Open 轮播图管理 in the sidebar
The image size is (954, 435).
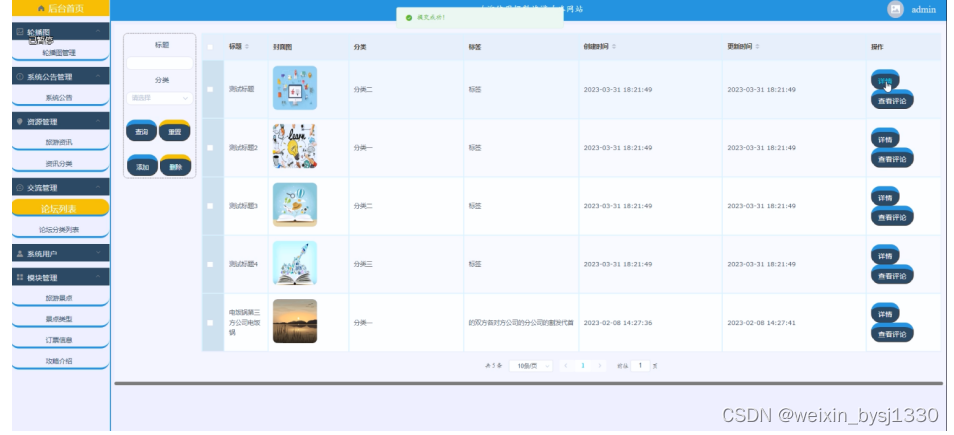tap(61, 52)
